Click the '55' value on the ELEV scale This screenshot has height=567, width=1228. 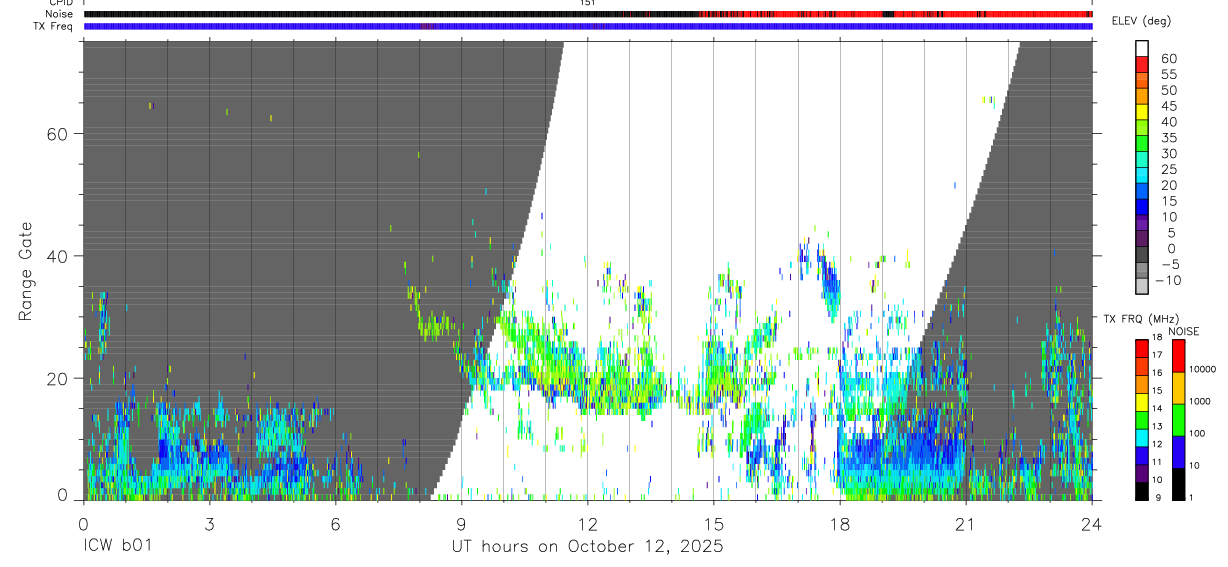[1168, 74]
